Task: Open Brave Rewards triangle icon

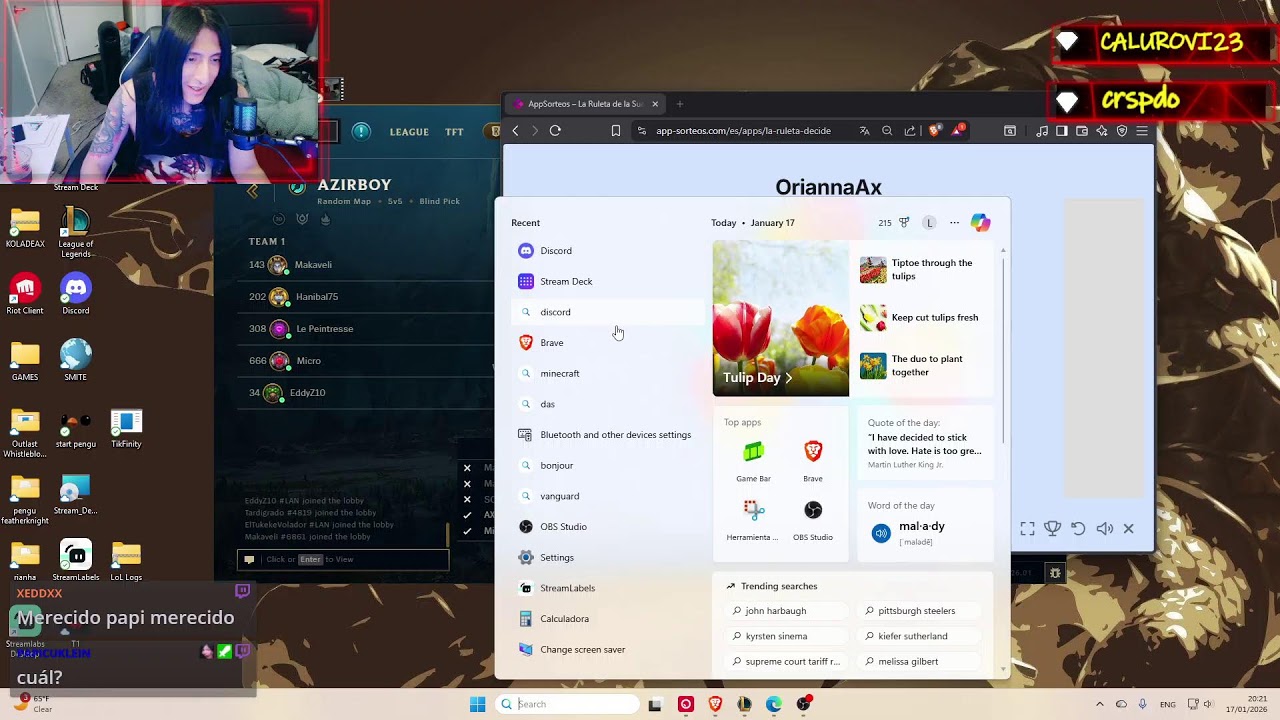Action: [958, 130]
